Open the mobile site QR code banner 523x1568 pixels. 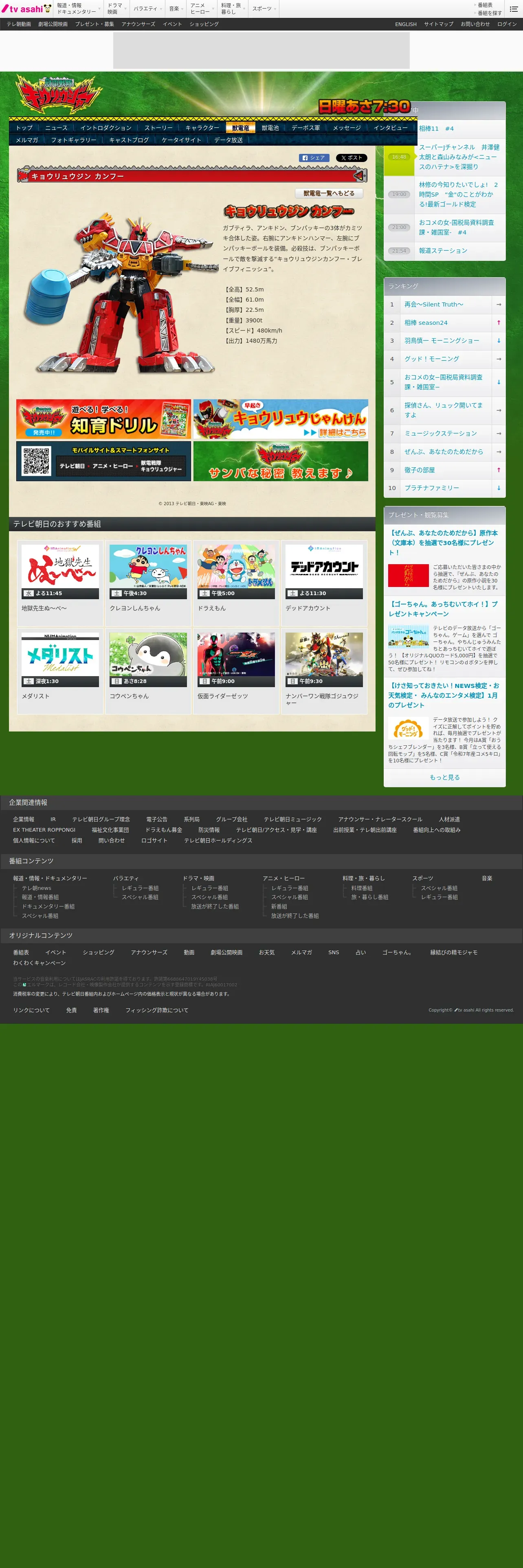(x=103, y=461)
